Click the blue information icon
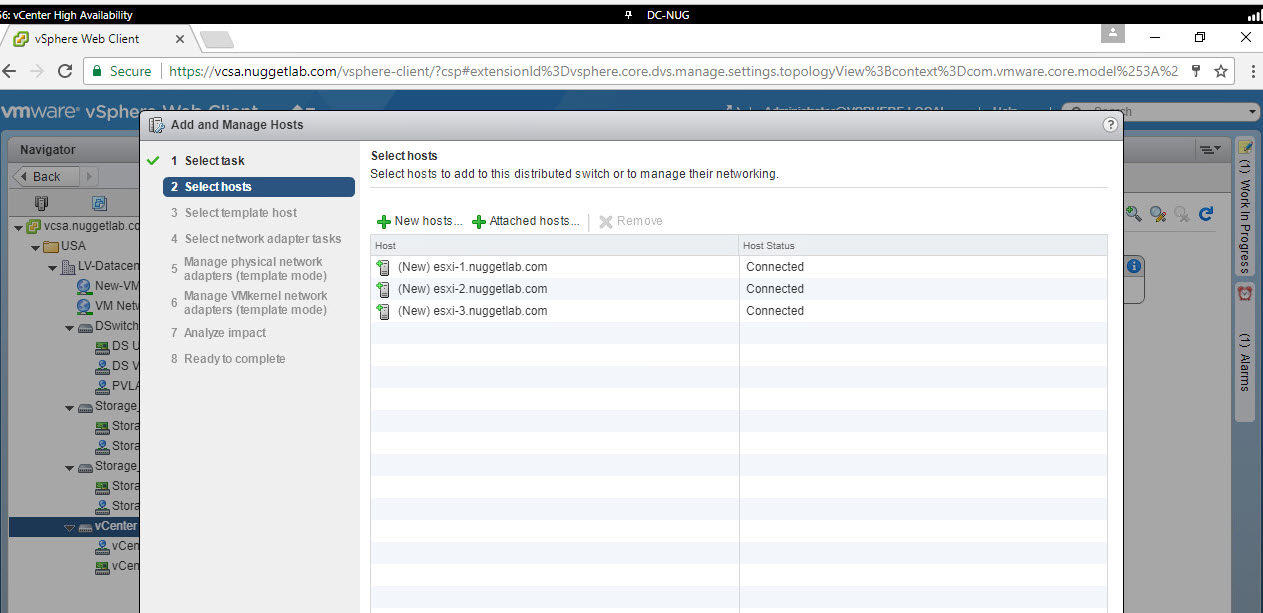The width and height of the screenshot is (1263, 613). pos(1133,266)
